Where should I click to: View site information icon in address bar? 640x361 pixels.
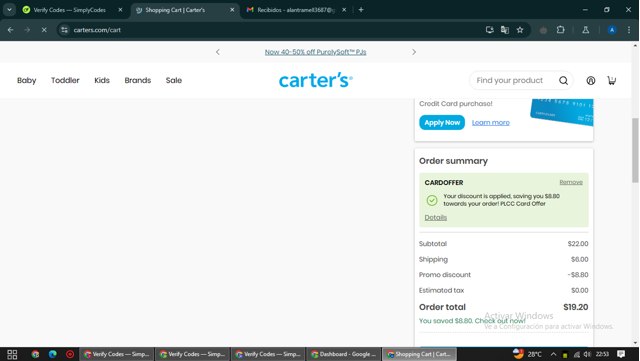(x=64, y=30)
